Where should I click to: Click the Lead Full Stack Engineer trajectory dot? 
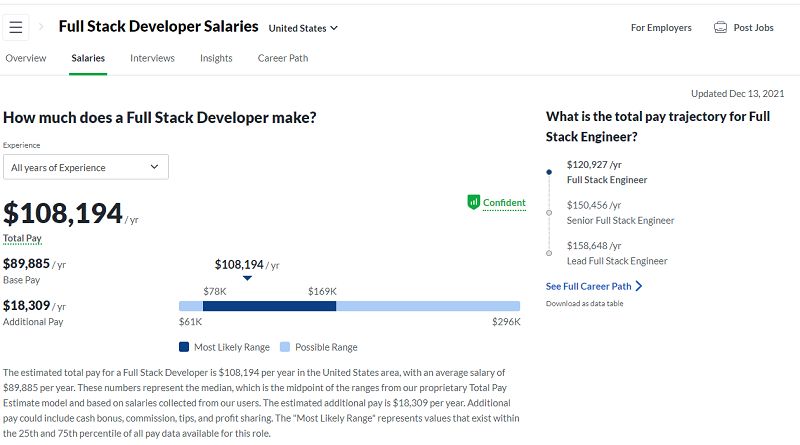pos(548,253)
